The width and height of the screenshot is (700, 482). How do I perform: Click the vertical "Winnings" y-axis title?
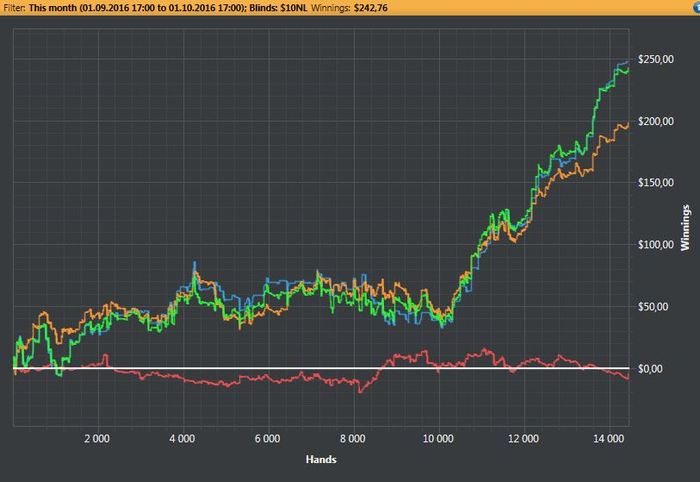pos(685,228)
